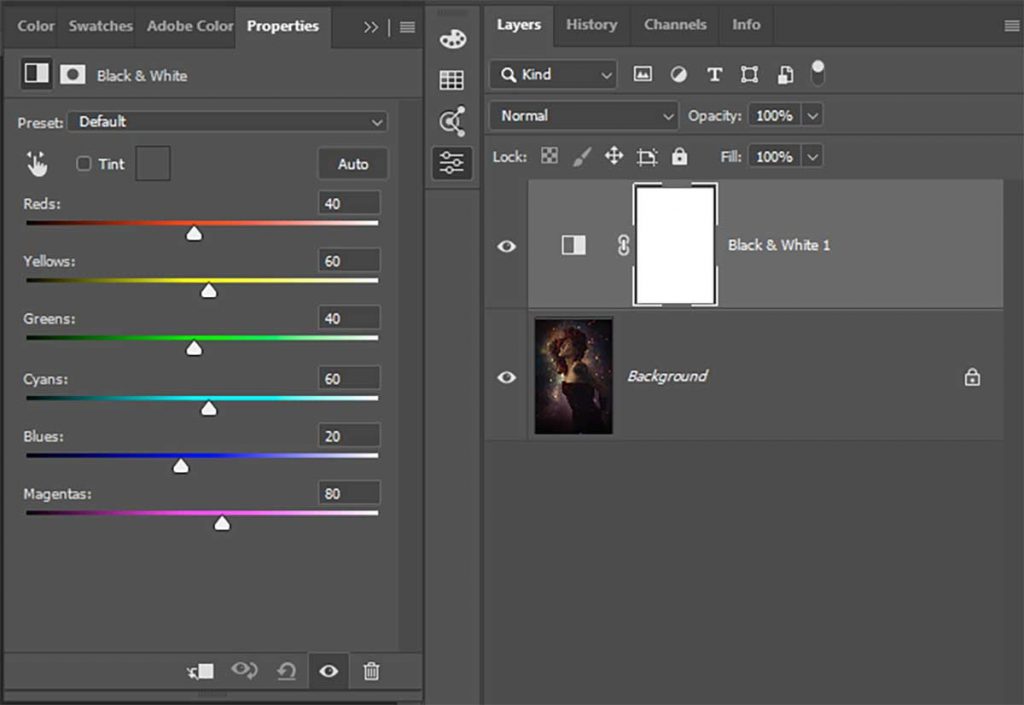The image size is (1024, 705).
Task: Click the delete adjustment layer trash icon
Action: point(371,671)
